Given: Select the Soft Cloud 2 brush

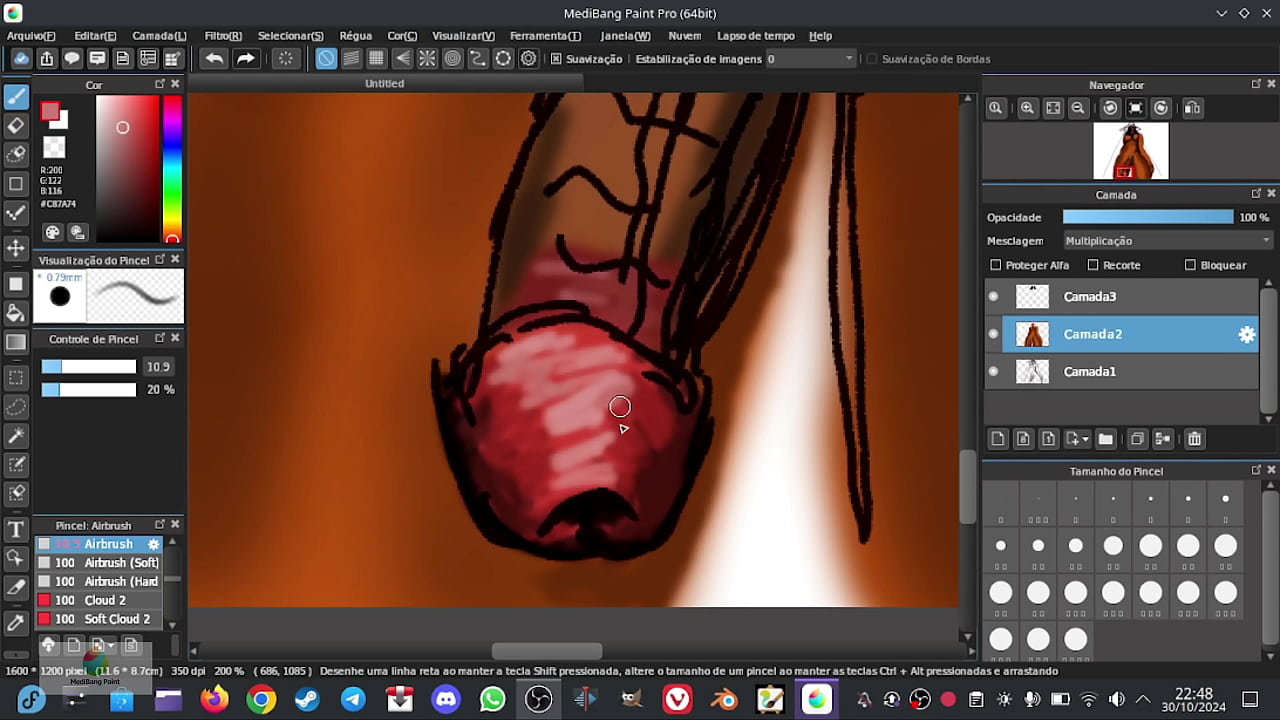Looking at the screenshot, I should tap(98, 619).
